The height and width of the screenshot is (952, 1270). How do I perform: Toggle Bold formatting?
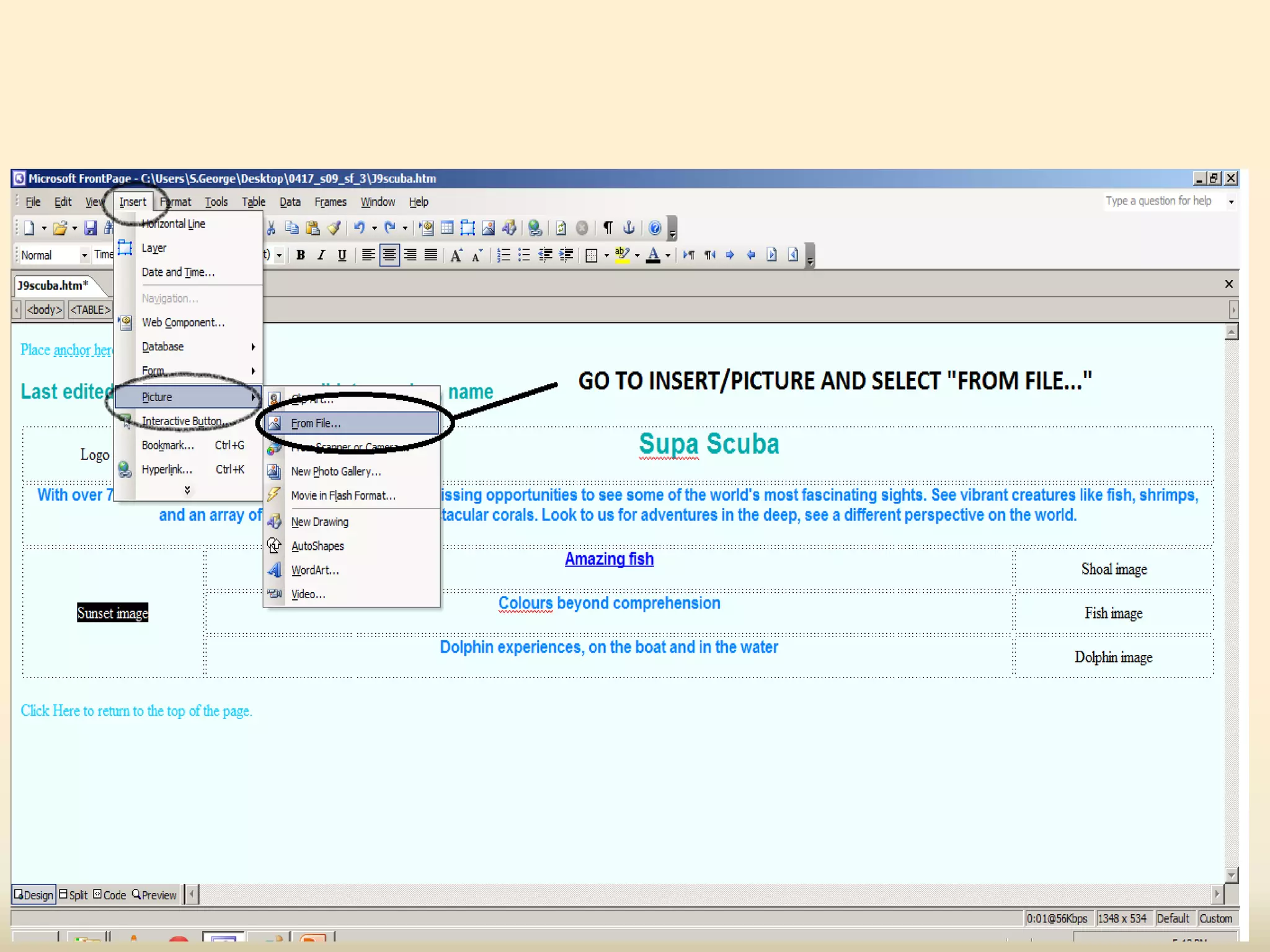[x=301, y=255]
